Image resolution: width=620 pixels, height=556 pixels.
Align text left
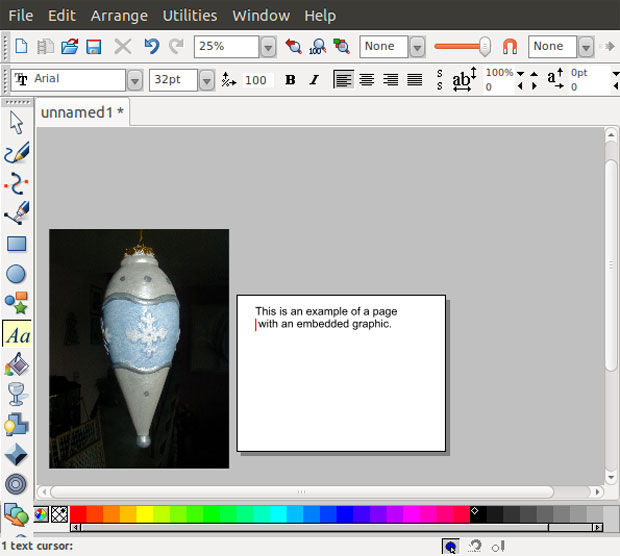click(x=343, y=79)
